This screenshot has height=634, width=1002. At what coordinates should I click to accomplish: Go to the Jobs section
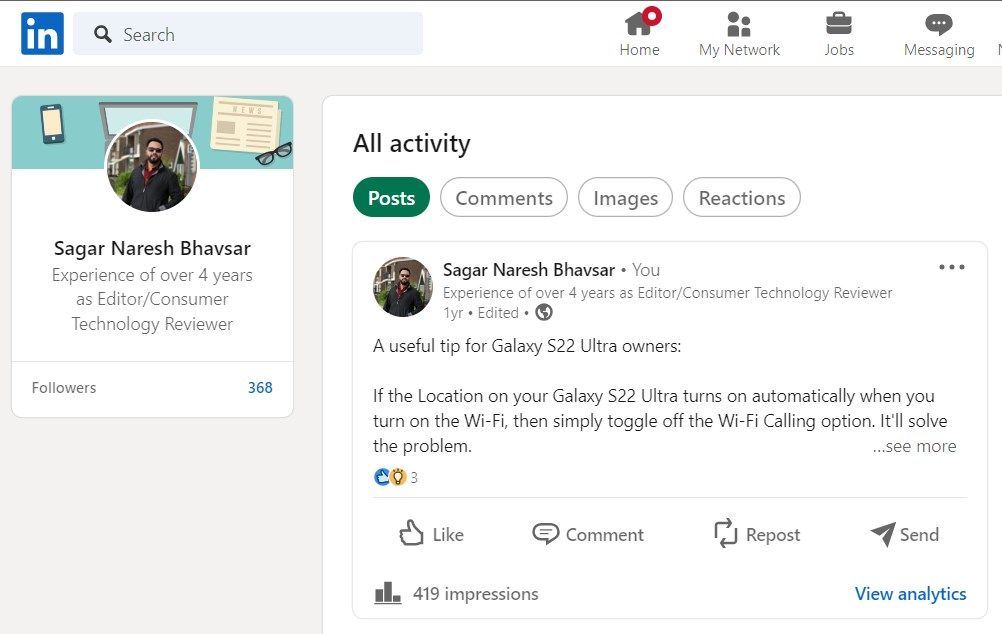pos(838,33)
